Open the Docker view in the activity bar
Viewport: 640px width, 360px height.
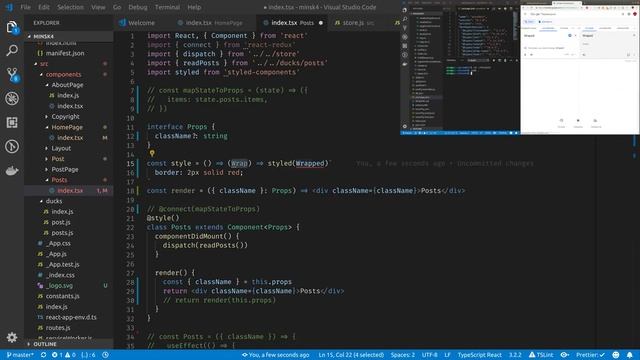click(x=12, y=171)
